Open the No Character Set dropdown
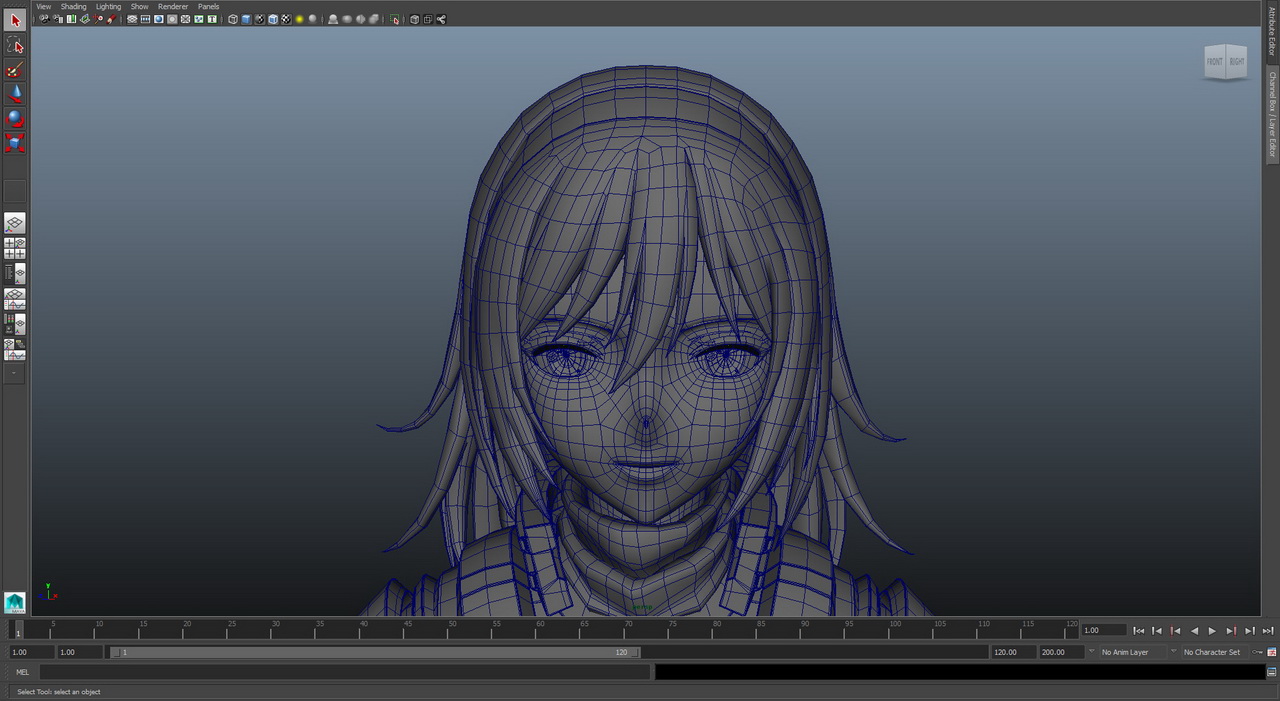 [x=1211, y=652]
